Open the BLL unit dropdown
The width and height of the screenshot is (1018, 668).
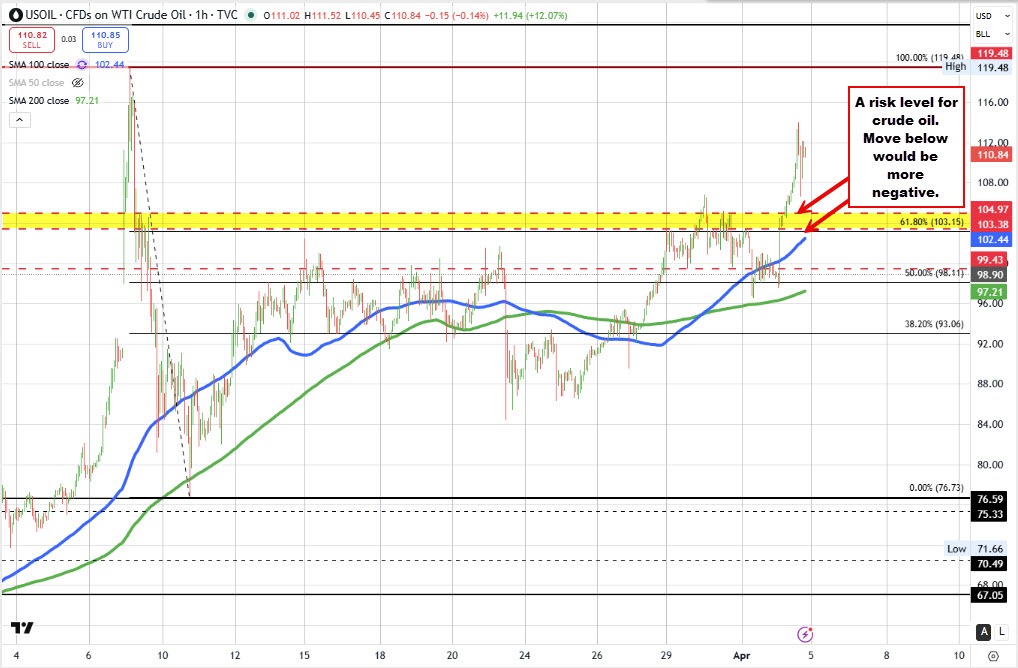tap(983, 34)
